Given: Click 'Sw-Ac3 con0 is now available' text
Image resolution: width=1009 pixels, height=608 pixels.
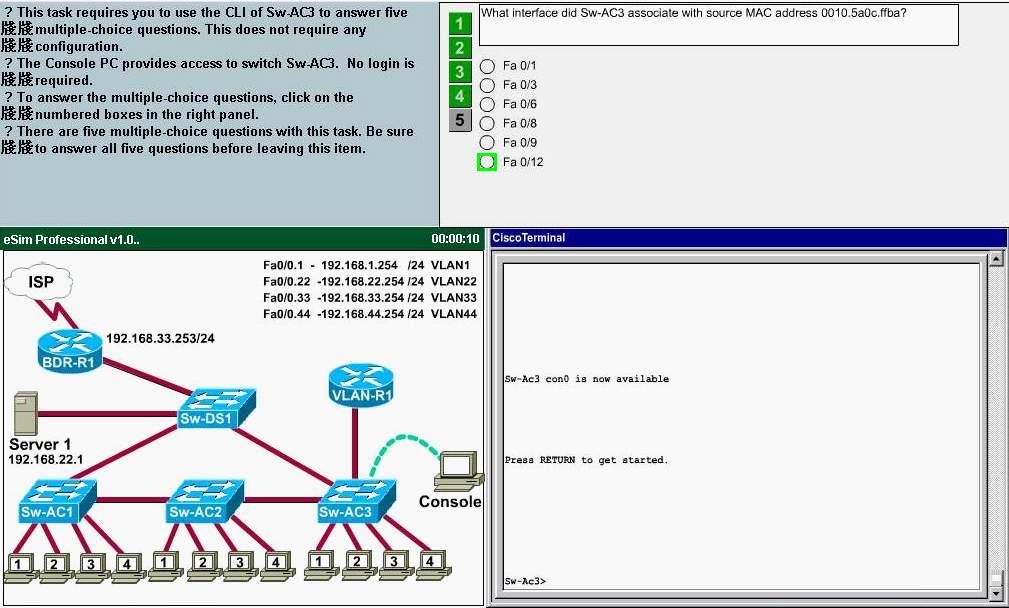Looking at the screenshot, I should (586, 379).
